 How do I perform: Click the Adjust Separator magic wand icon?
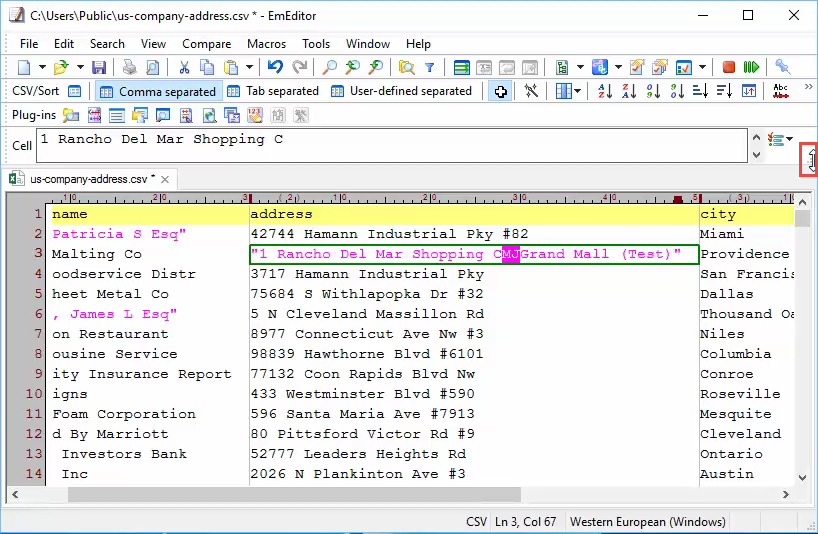pos(531,91)
